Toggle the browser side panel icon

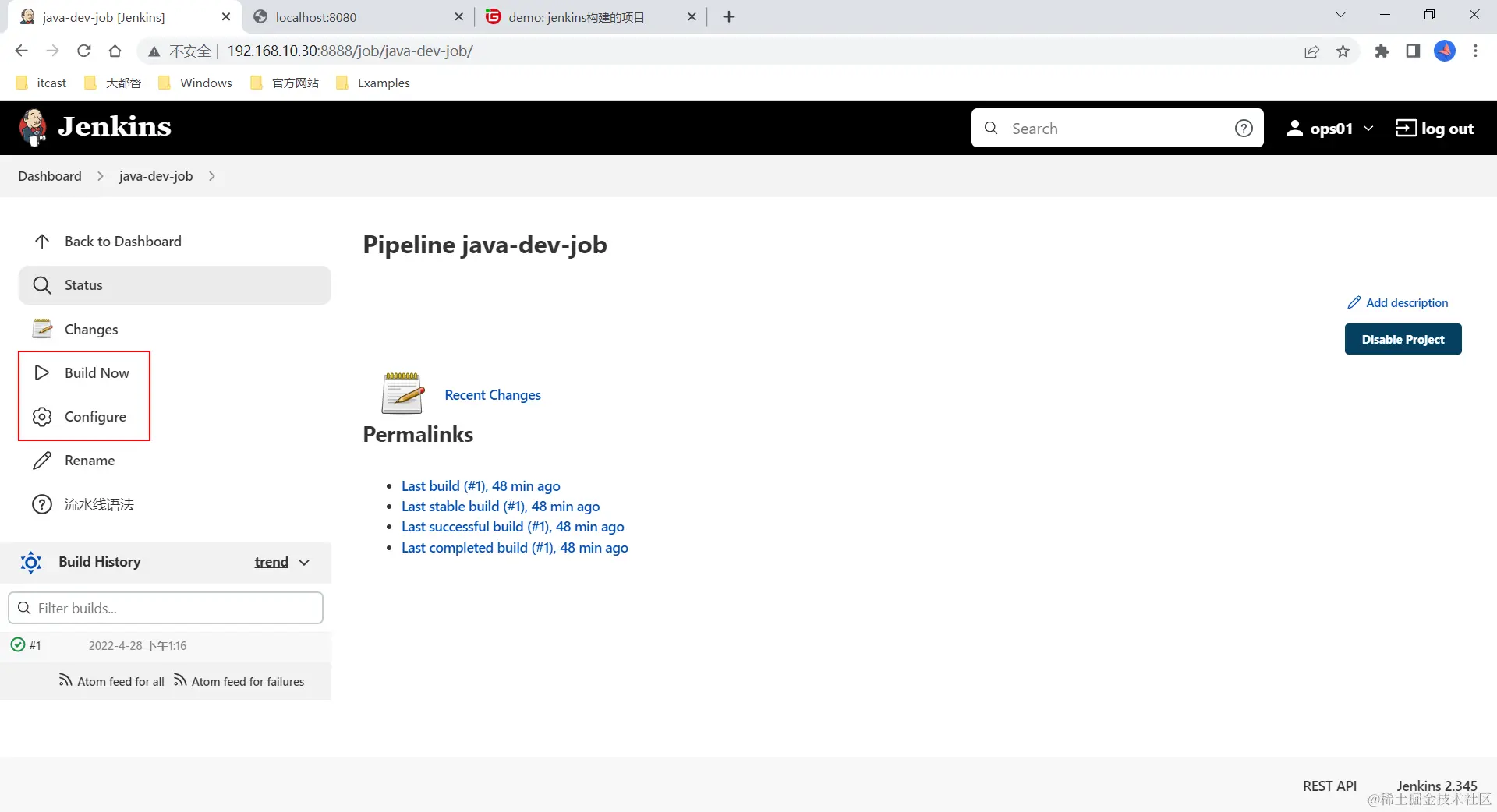coord(1413,51)
